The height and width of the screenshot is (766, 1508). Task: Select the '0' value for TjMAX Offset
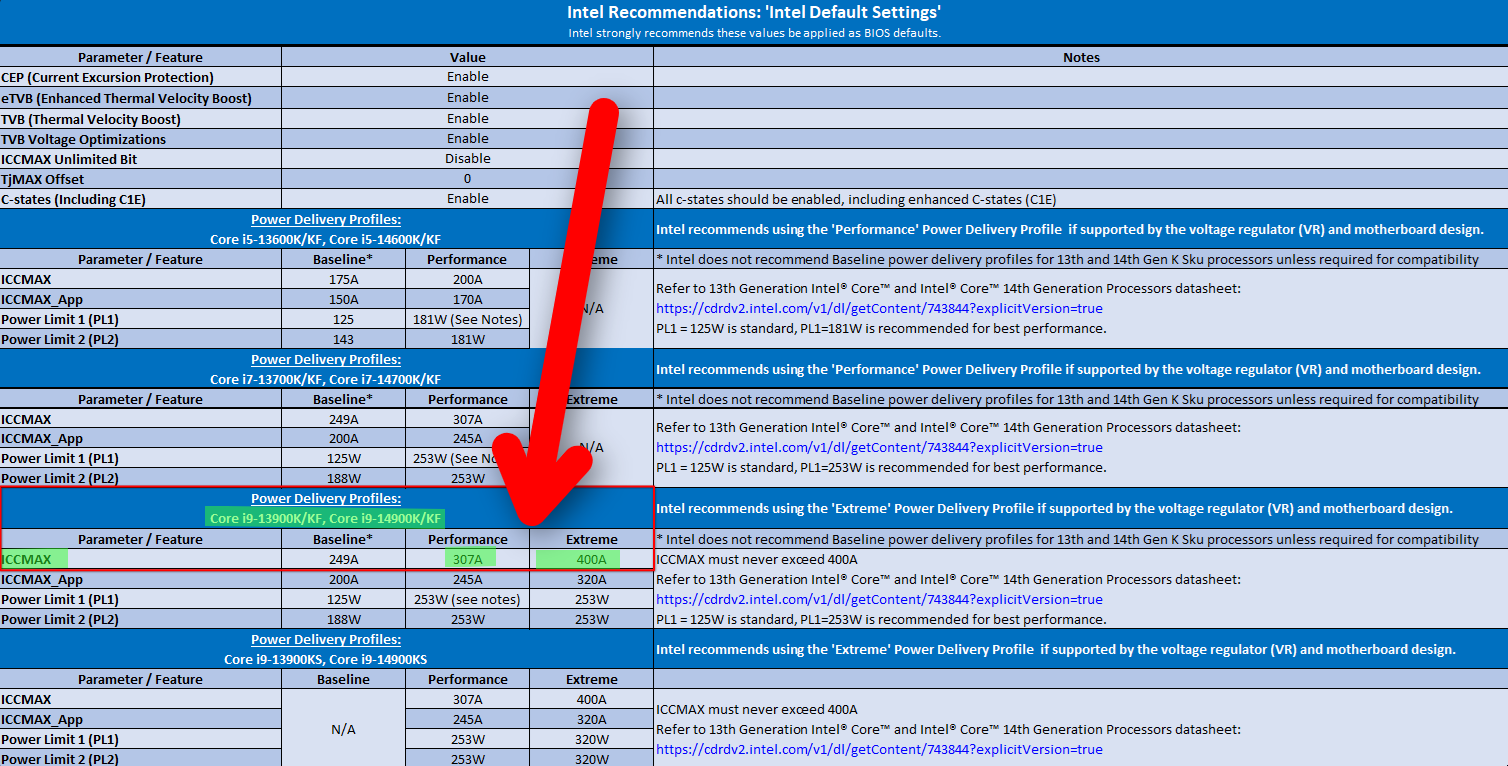[468, 178]
